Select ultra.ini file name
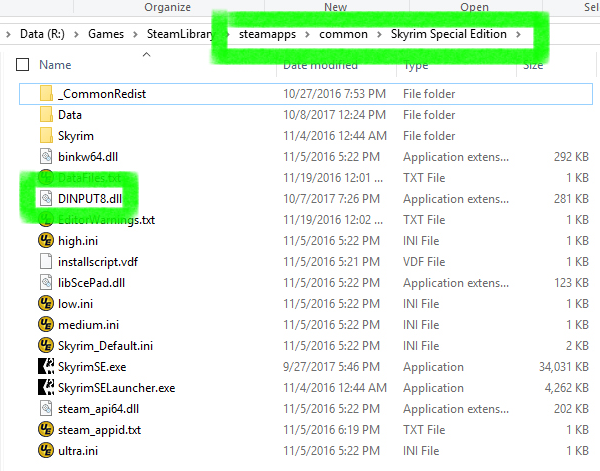Image resolution: width=600 pixels, height=471 pixels. (78, 450)
